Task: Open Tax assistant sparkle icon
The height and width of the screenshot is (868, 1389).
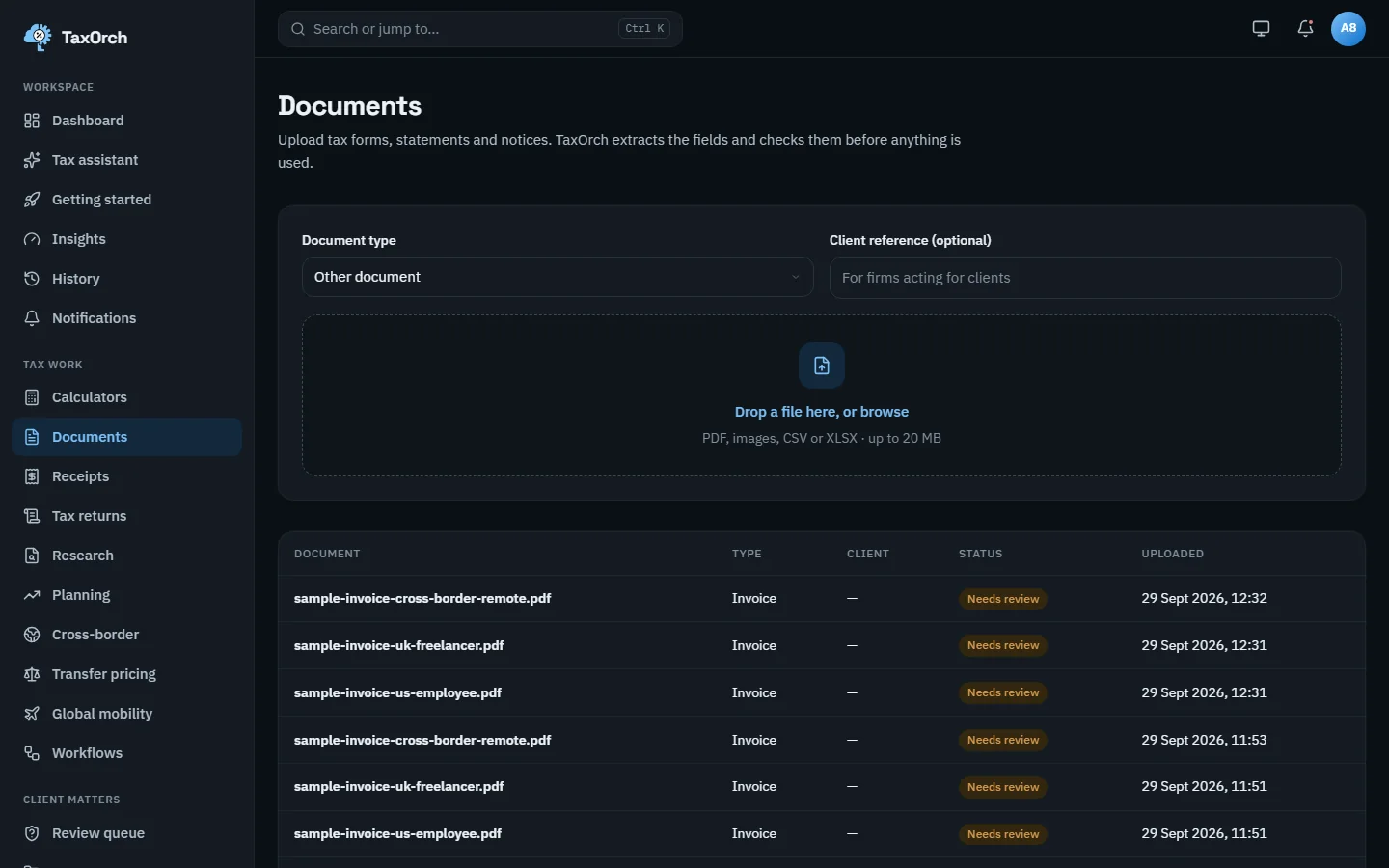Action: (x=32, y=160)
